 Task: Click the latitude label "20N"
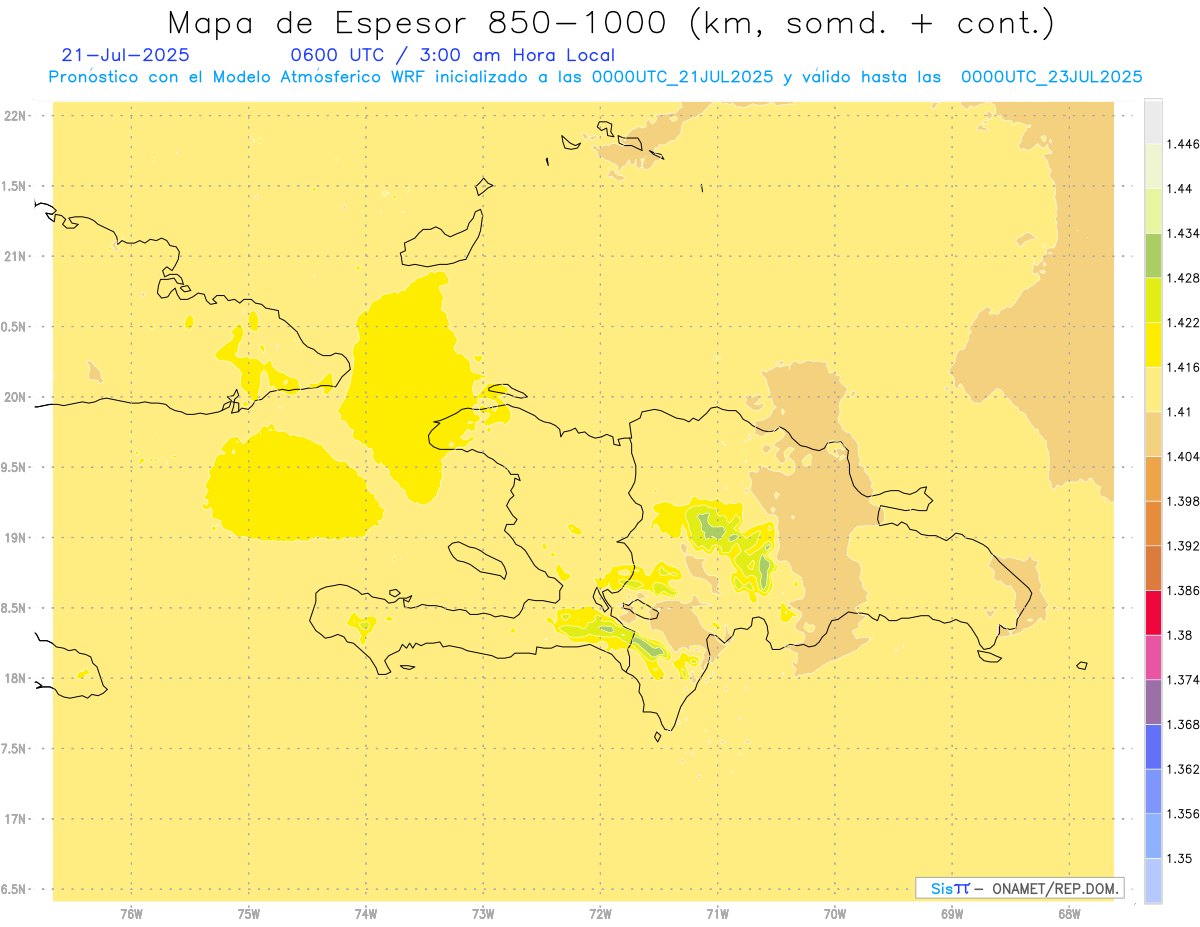(14, 397)
